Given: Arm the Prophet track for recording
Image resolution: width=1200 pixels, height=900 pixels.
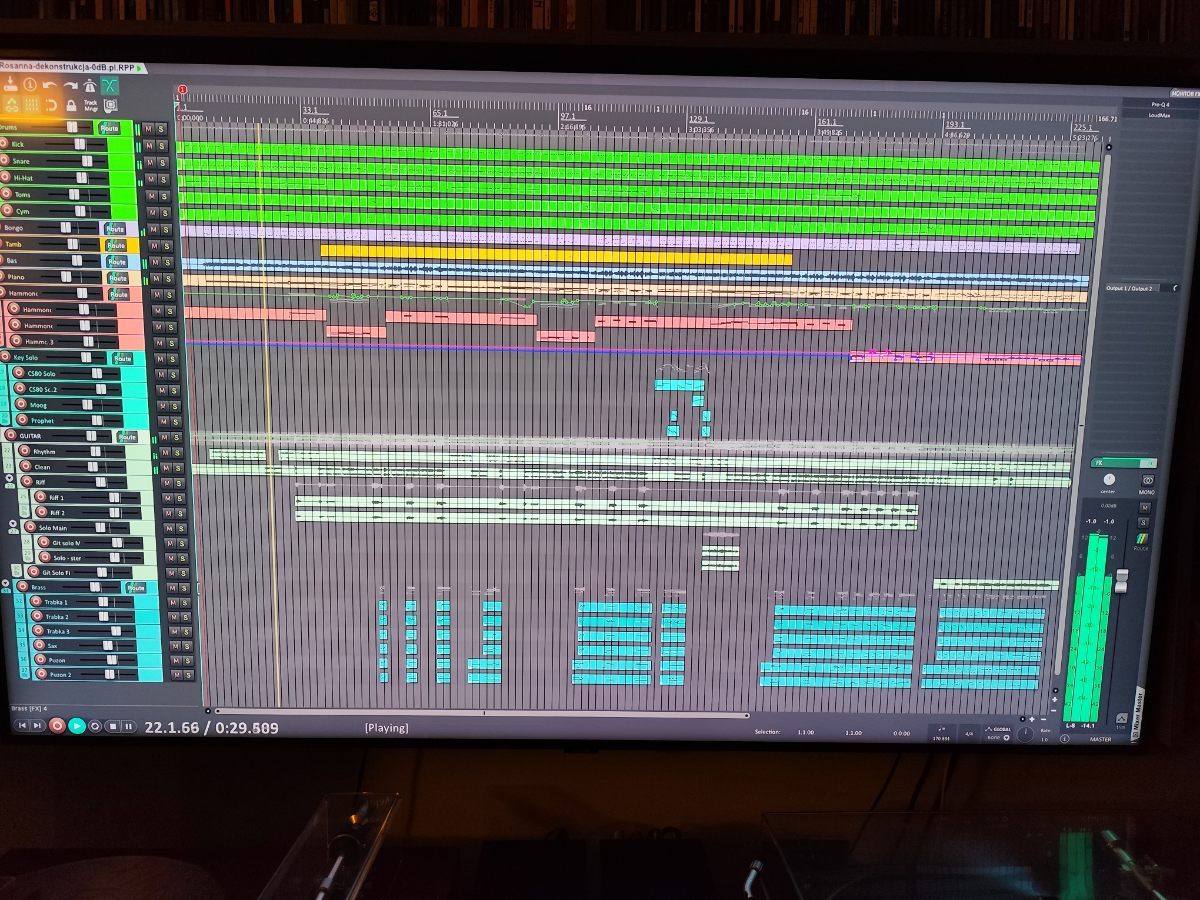Looking at the screenshot, I should point(20,420).
